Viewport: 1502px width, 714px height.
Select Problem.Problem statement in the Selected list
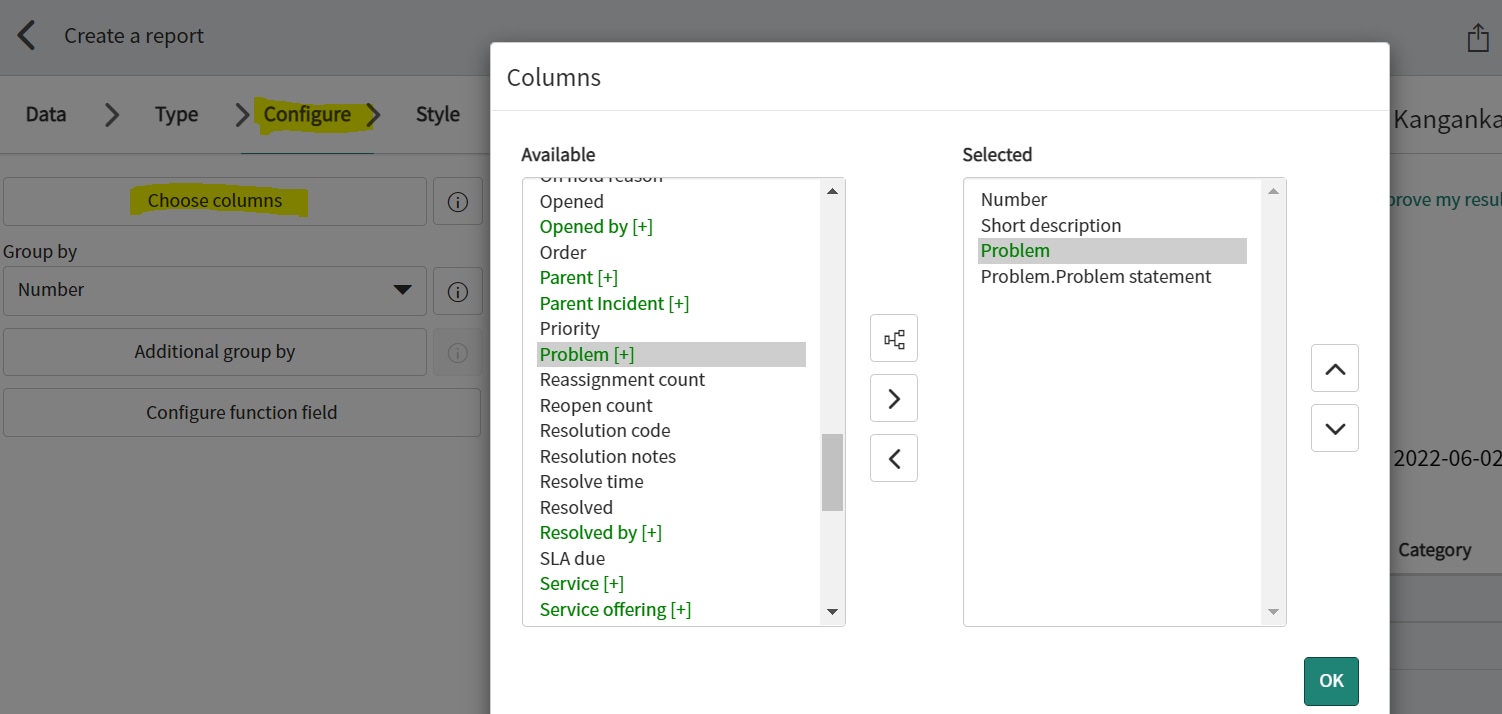(1096, 276)
